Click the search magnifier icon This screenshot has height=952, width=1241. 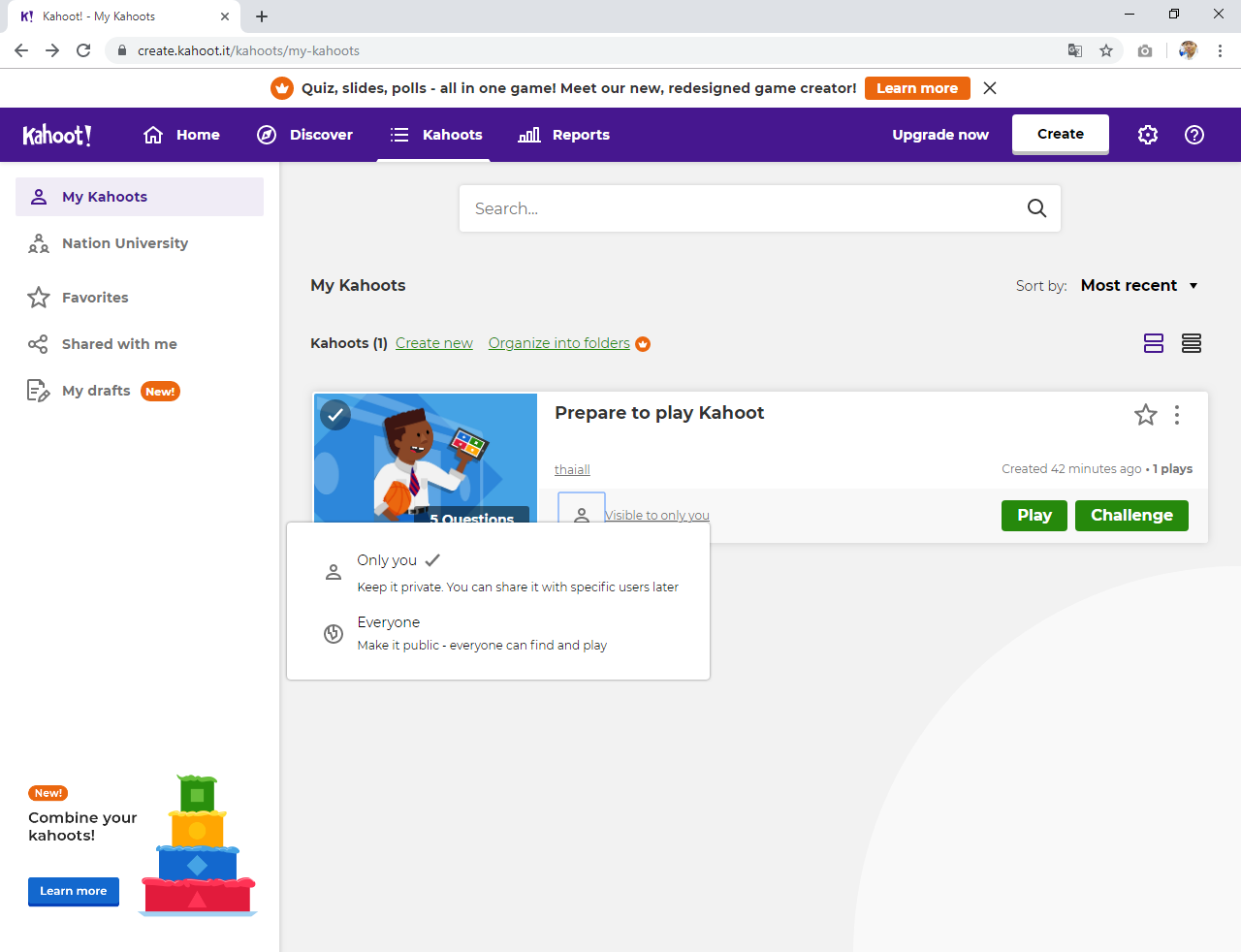pos(1036,208)
